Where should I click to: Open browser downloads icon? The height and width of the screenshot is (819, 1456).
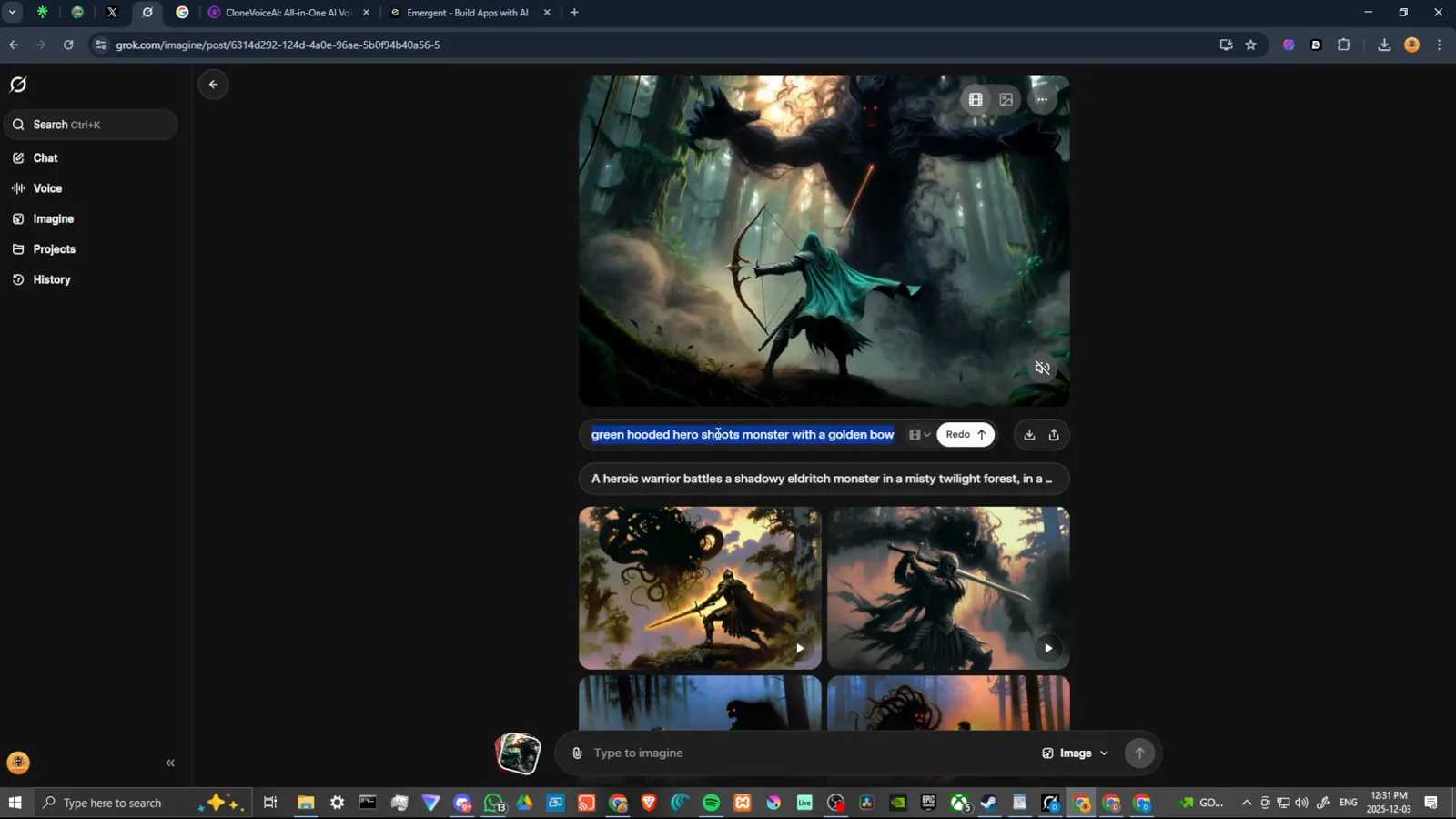(x=1384, y=45)
